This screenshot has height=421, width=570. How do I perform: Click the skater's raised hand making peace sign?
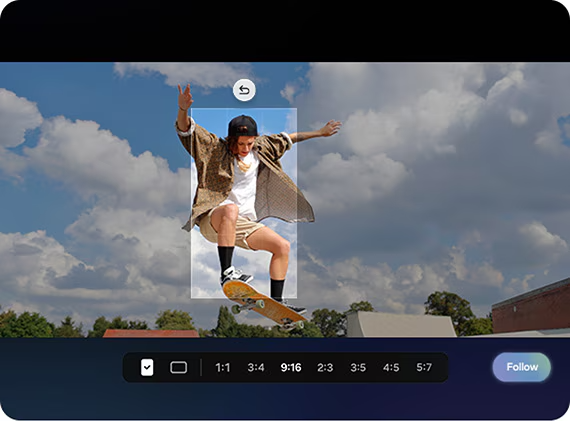[185, 96]
